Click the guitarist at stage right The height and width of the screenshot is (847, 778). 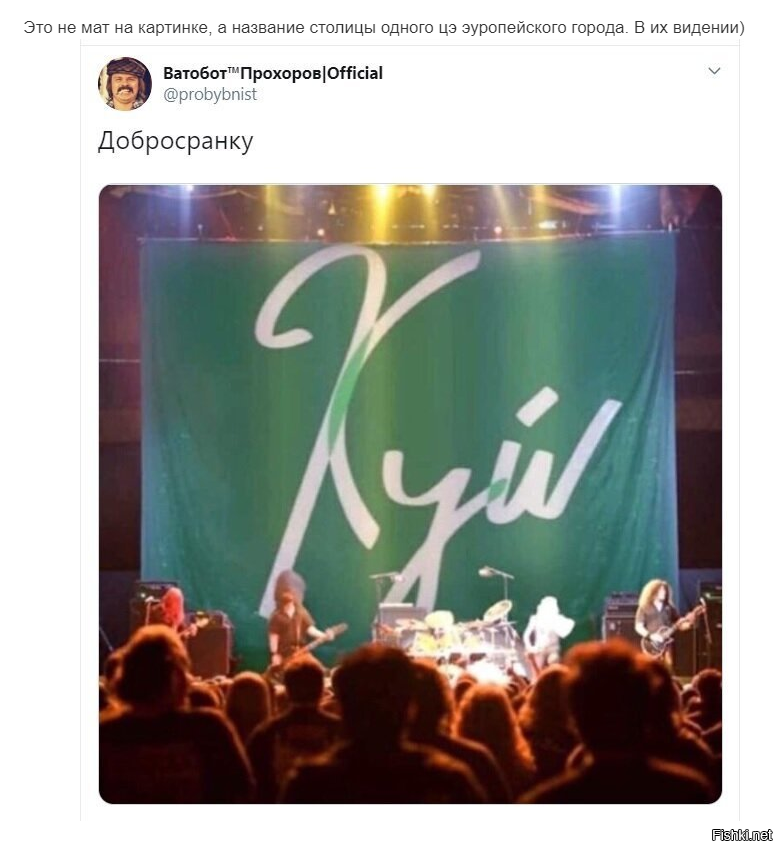tap(662, 621)
